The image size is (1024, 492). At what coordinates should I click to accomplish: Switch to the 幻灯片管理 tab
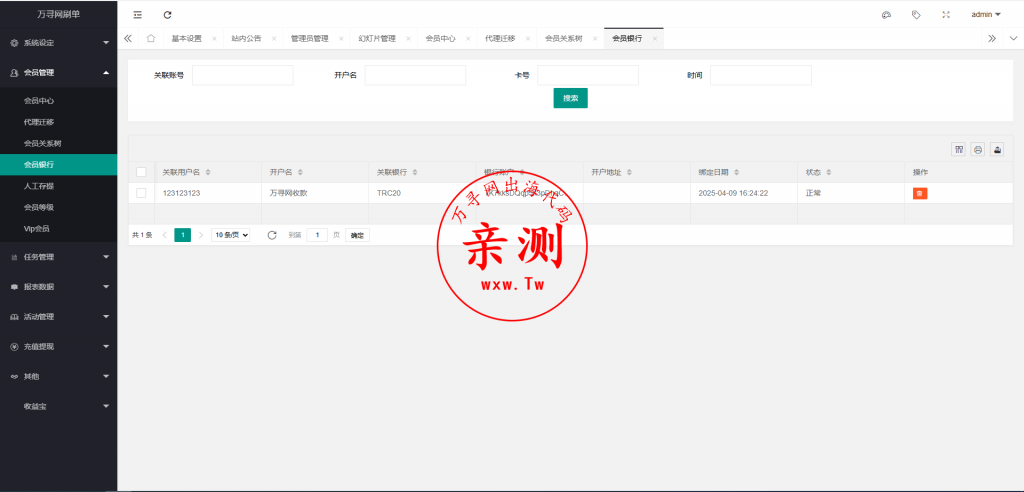click(x=377, y=39)
